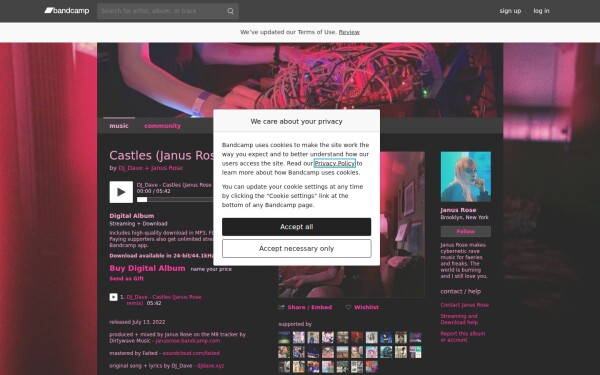Click the 'name your price' text

pyautogui.click(x=211, y=269)
